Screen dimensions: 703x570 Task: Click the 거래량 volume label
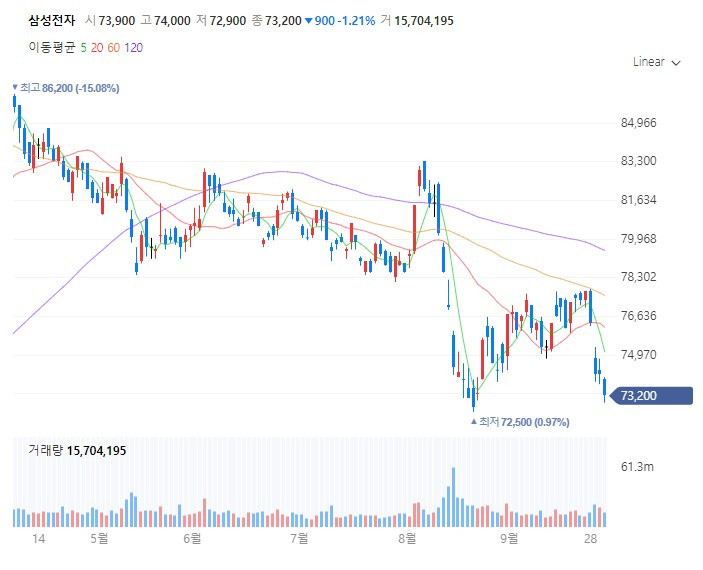tap(46, 450)
